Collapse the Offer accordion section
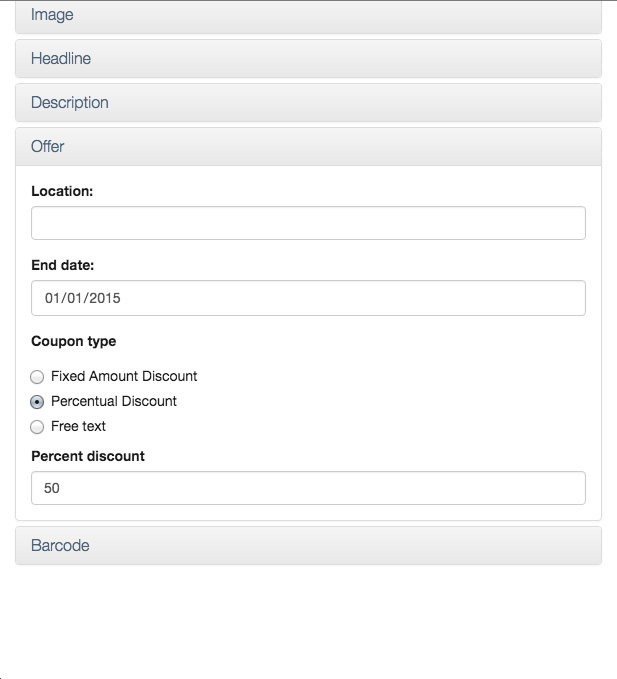 [x=308, y=146]
